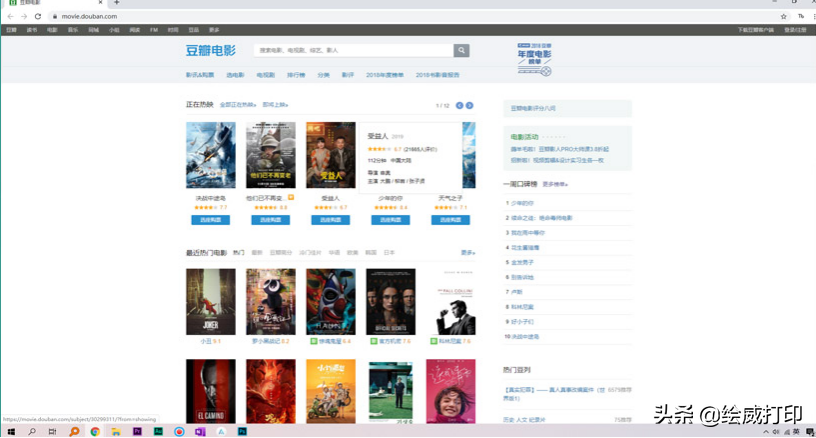Screen dimensions: 816x438
Task: Open a new browser tab with plus
Action: pyautogui.click(x=117, y=3)
